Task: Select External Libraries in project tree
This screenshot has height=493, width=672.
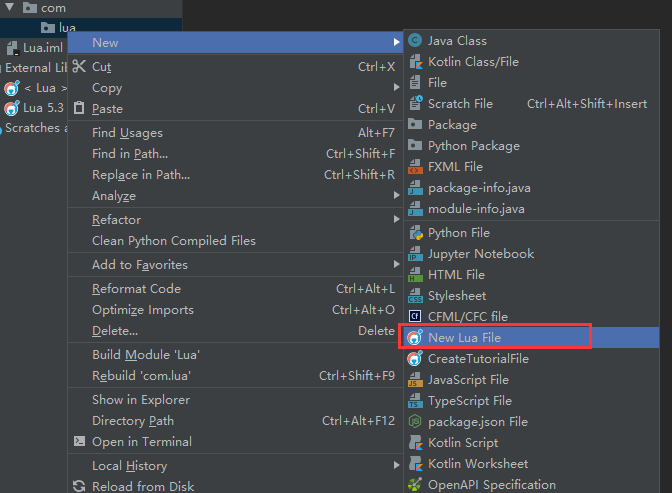Action: [x=36, y=68]
